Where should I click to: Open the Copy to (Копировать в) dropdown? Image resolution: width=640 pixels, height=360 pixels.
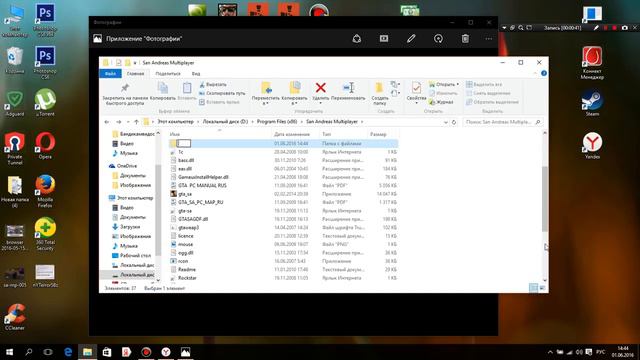(x=294, y=93)
